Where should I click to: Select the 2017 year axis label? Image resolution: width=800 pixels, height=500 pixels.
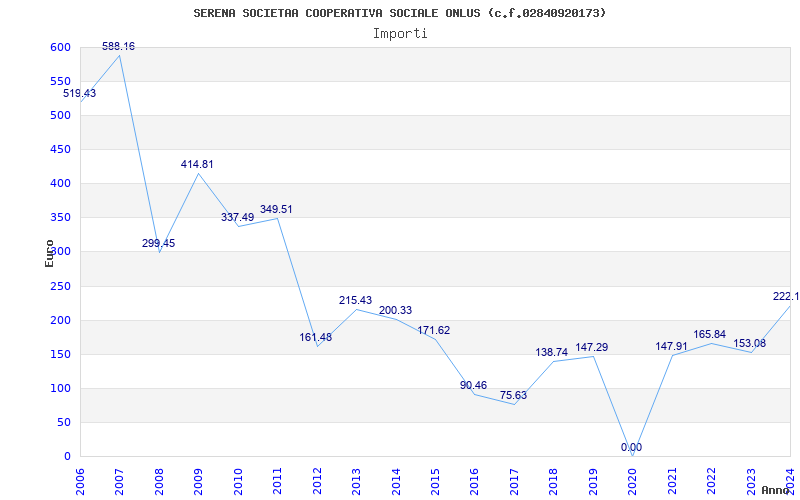[514, 482]
